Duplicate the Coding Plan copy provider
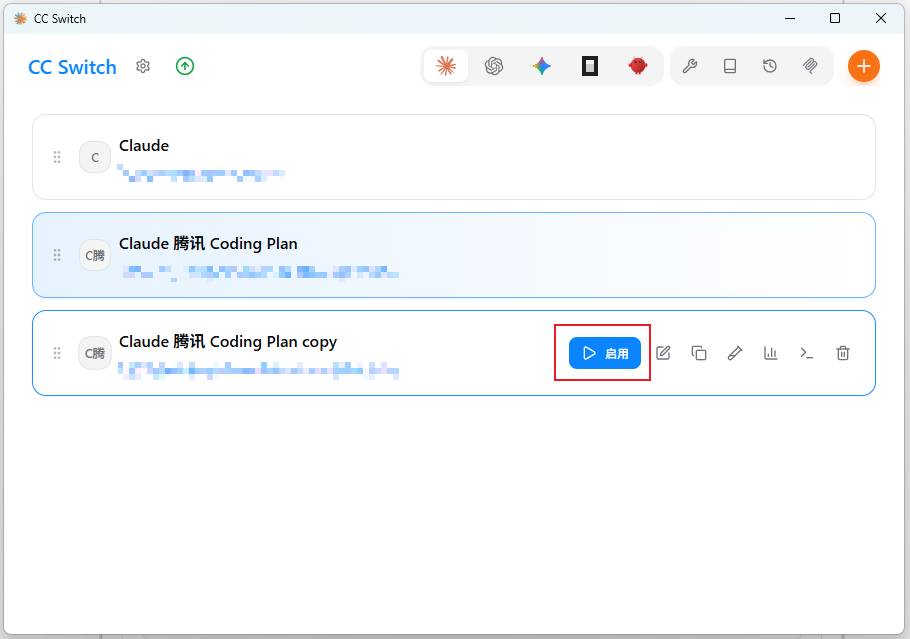 (699, 353)
